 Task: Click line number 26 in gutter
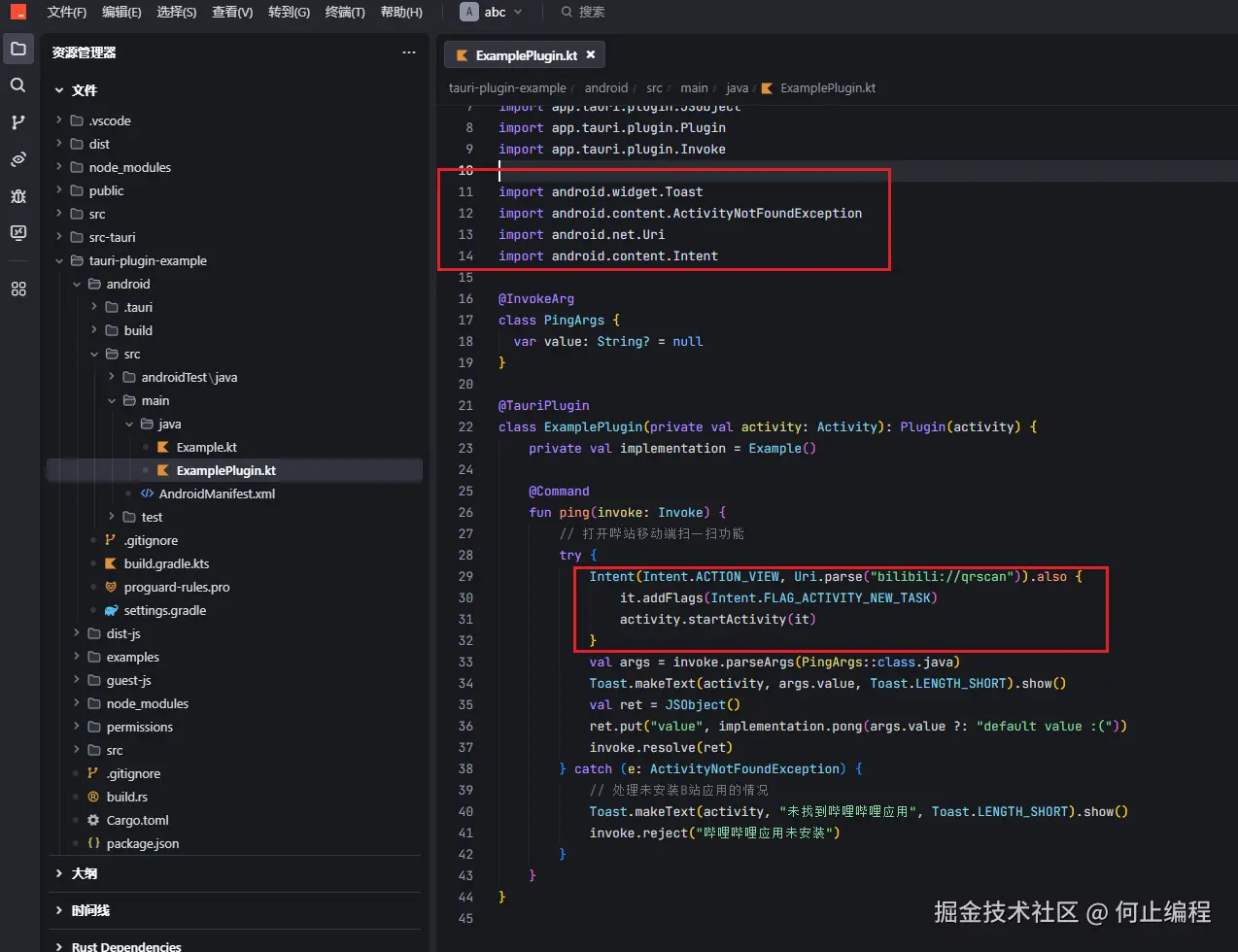(x=465, y=512)
